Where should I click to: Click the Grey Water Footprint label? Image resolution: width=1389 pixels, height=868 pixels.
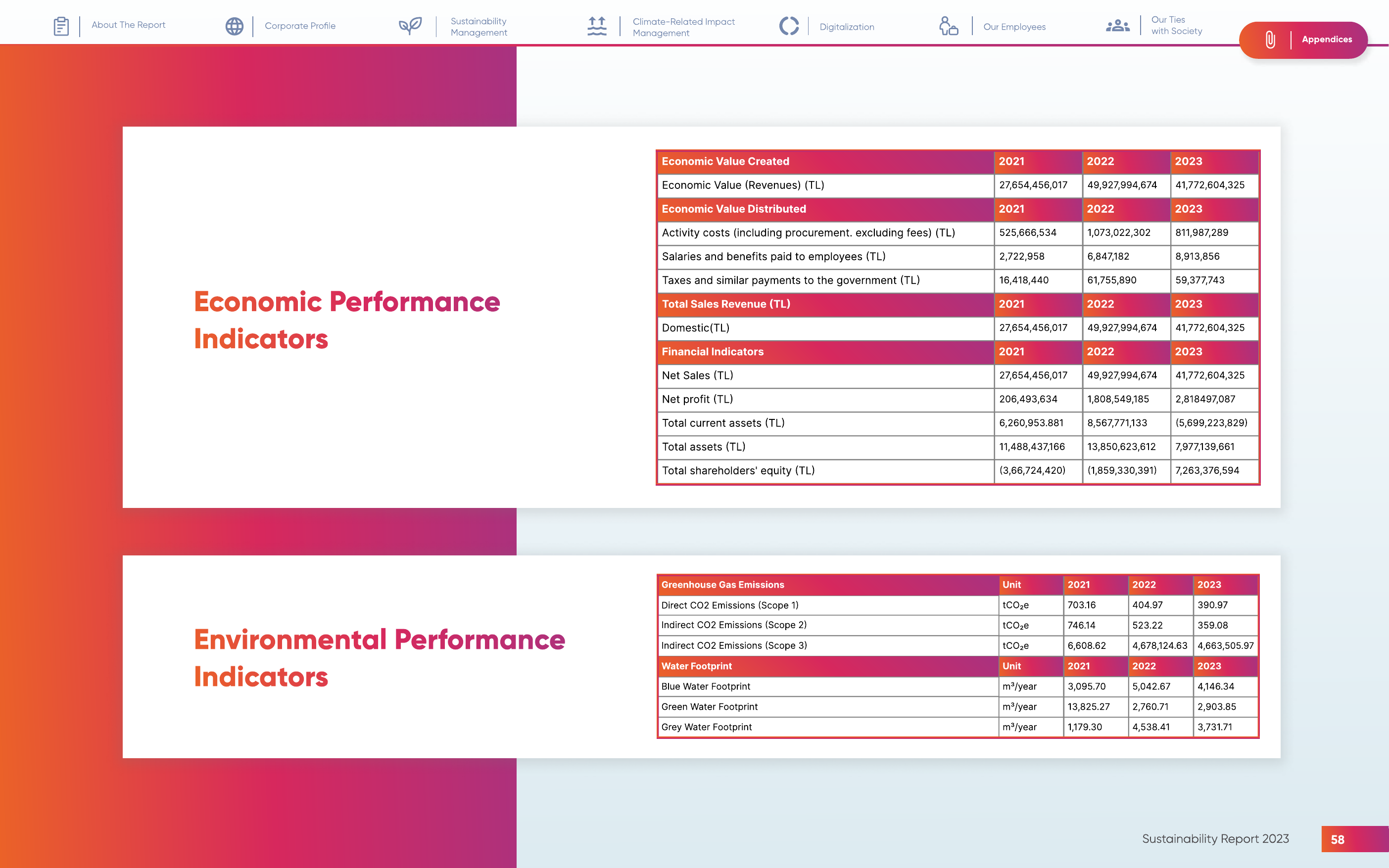[x=706, y=727]
